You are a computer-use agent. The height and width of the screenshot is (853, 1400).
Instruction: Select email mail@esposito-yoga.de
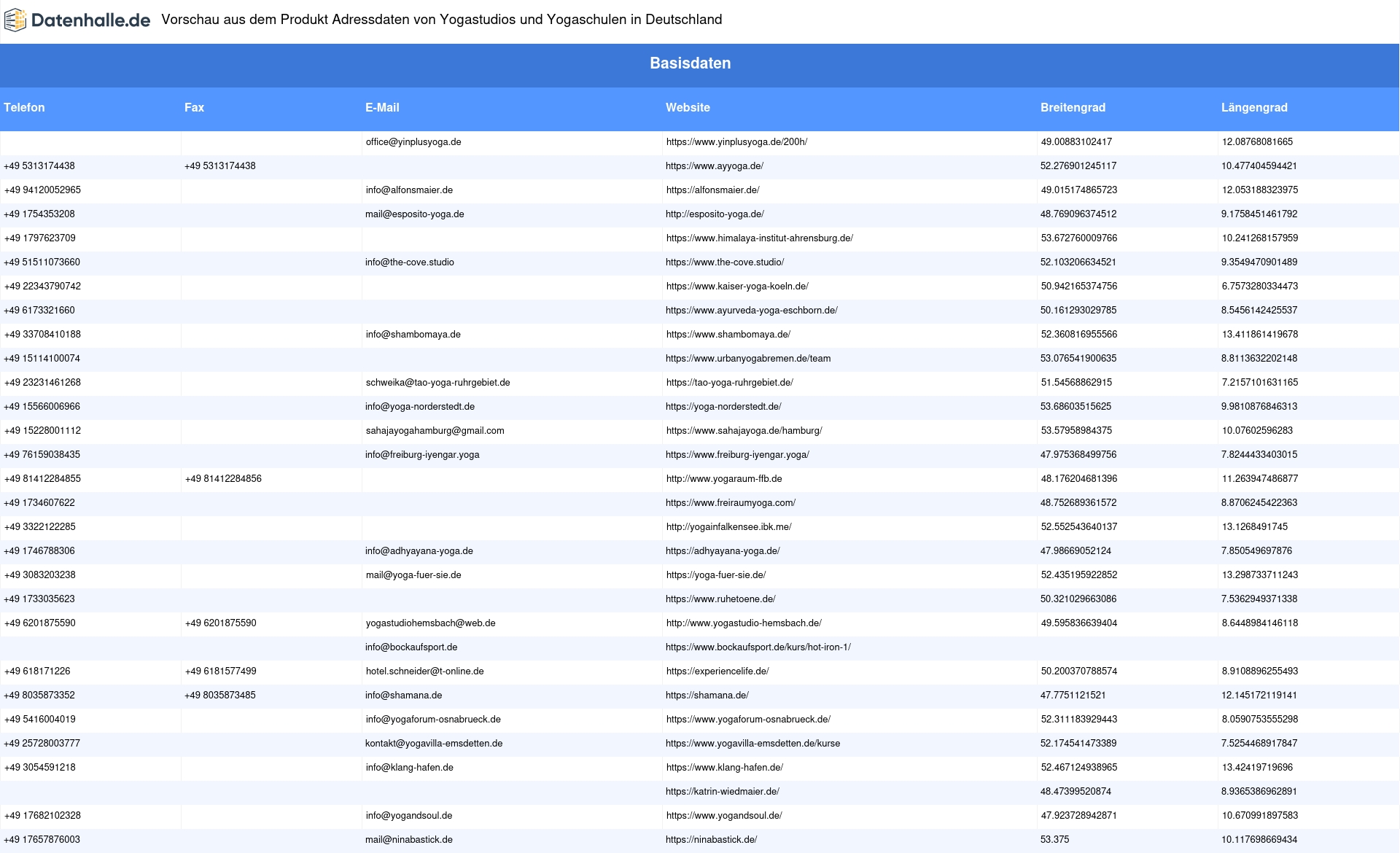[415, 214]
